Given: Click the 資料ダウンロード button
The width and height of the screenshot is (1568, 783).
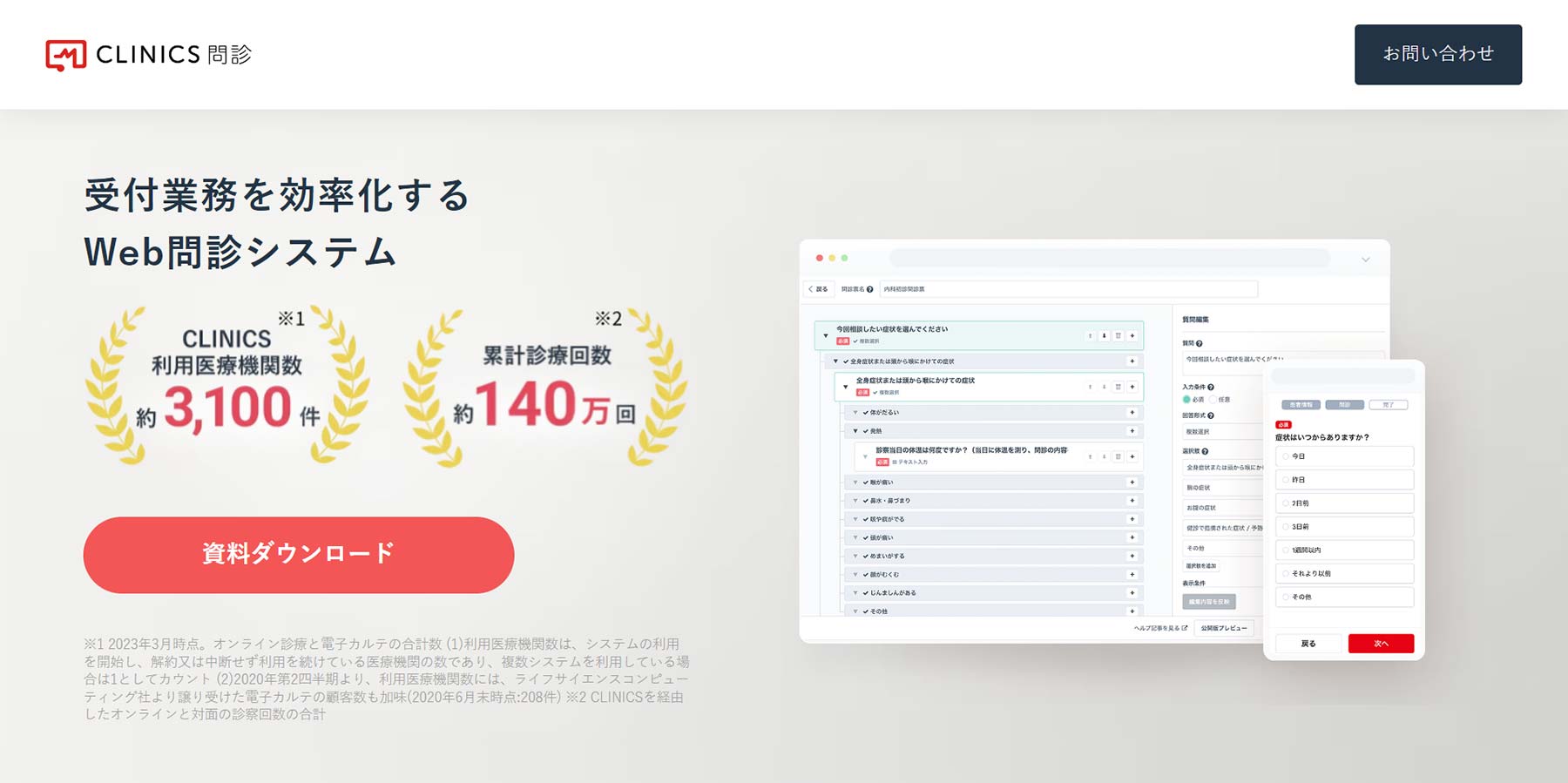Looking at the screenshot, I should click(299, 555).
